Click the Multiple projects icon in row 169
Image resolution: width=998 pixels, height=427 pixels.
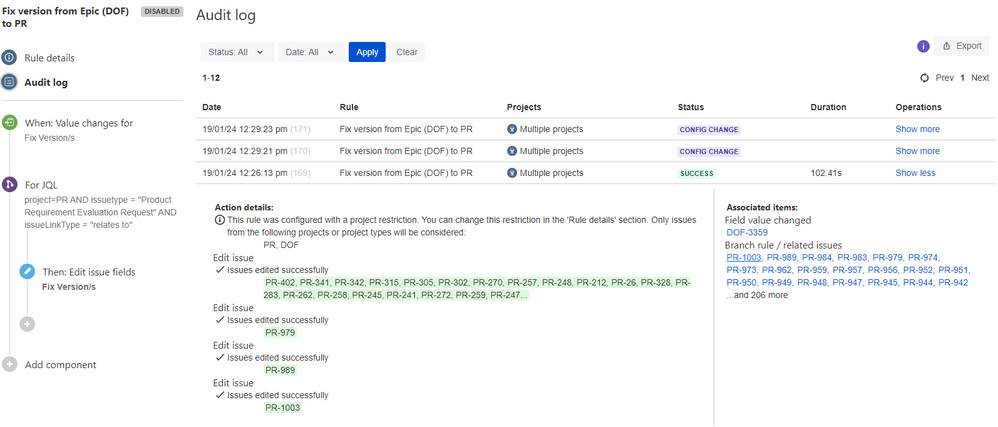(x=512, y=172)
